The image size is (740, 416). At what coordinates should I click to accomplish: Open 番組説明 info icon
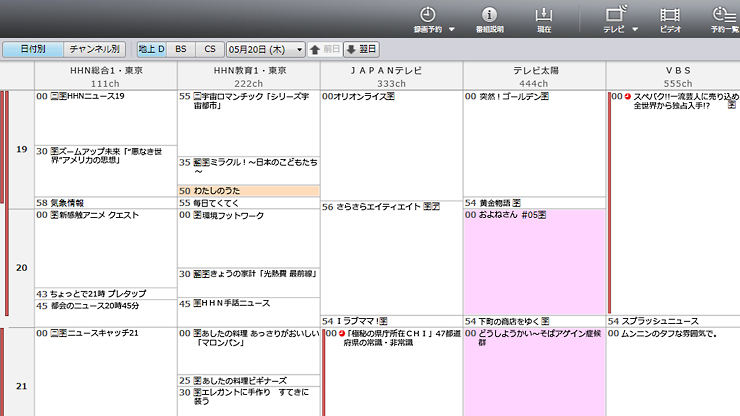click(489, 15)
